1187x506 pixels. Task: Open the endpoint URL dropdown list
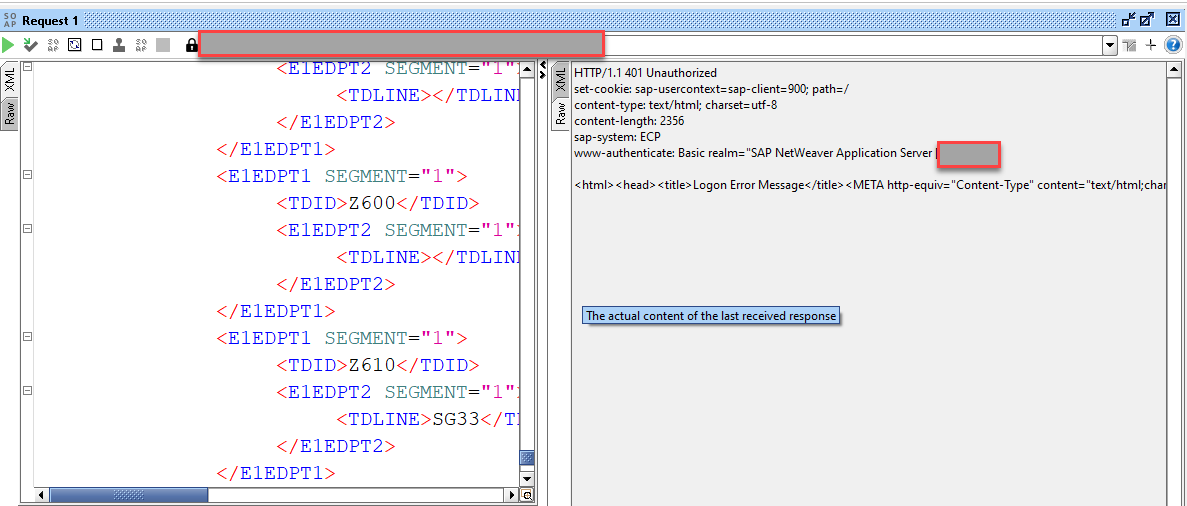coord(1110,45)
